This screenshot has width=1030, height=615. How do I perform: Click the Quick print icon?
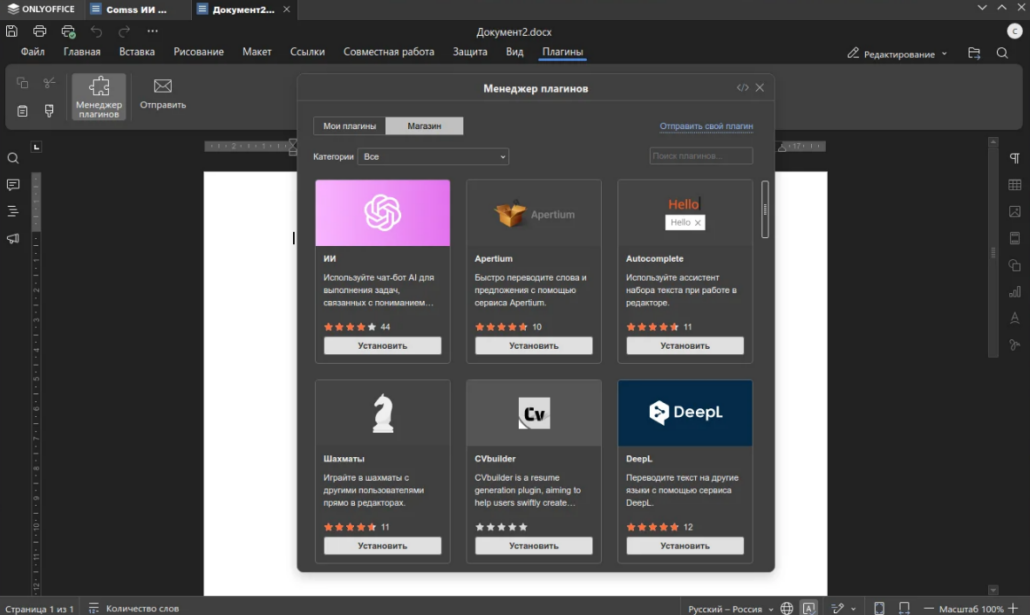(x=68, y=31)
